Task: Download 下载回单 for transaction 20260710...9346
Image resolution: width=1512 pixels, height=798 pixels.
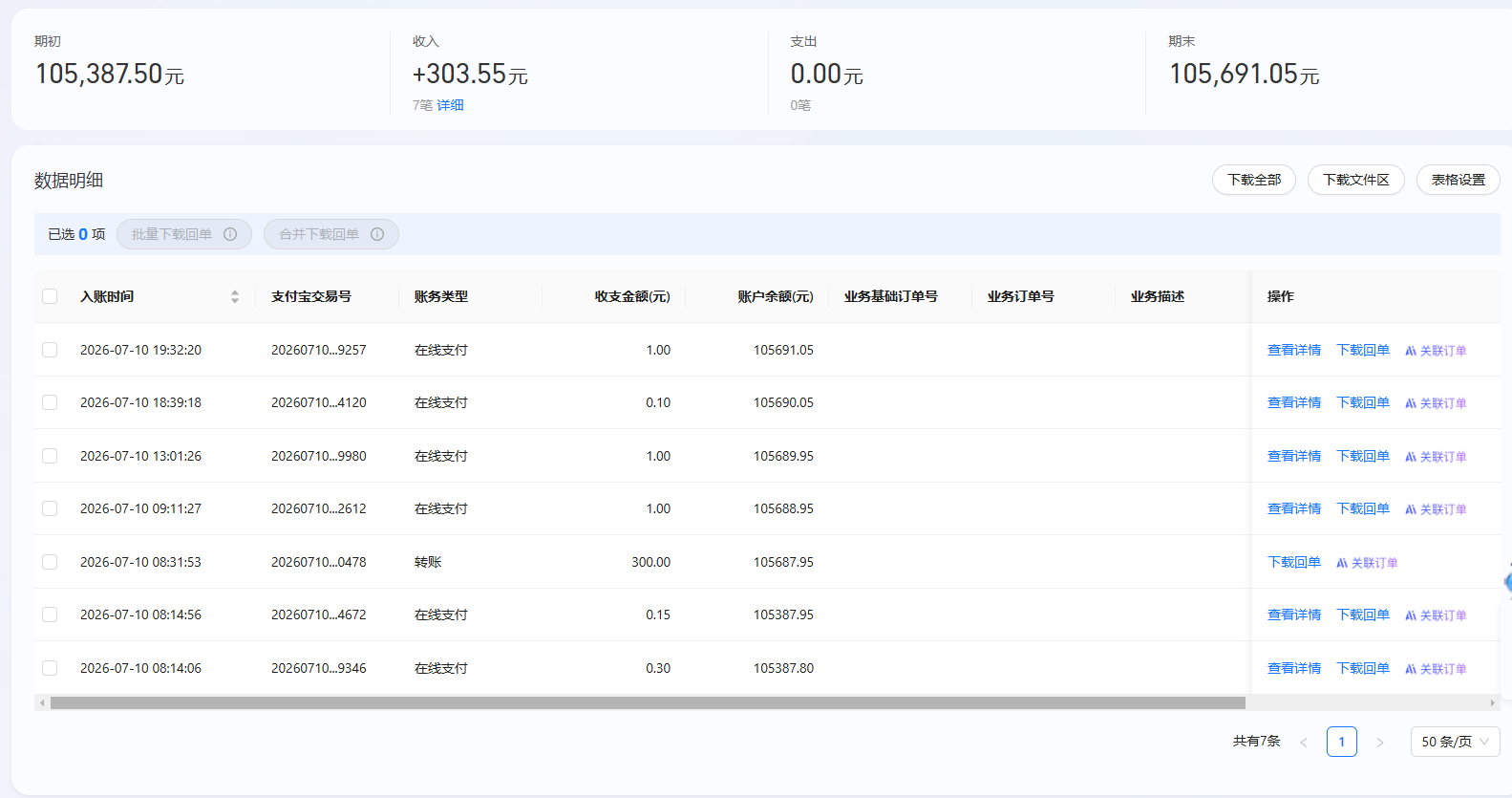Action: click(1363, 668)
